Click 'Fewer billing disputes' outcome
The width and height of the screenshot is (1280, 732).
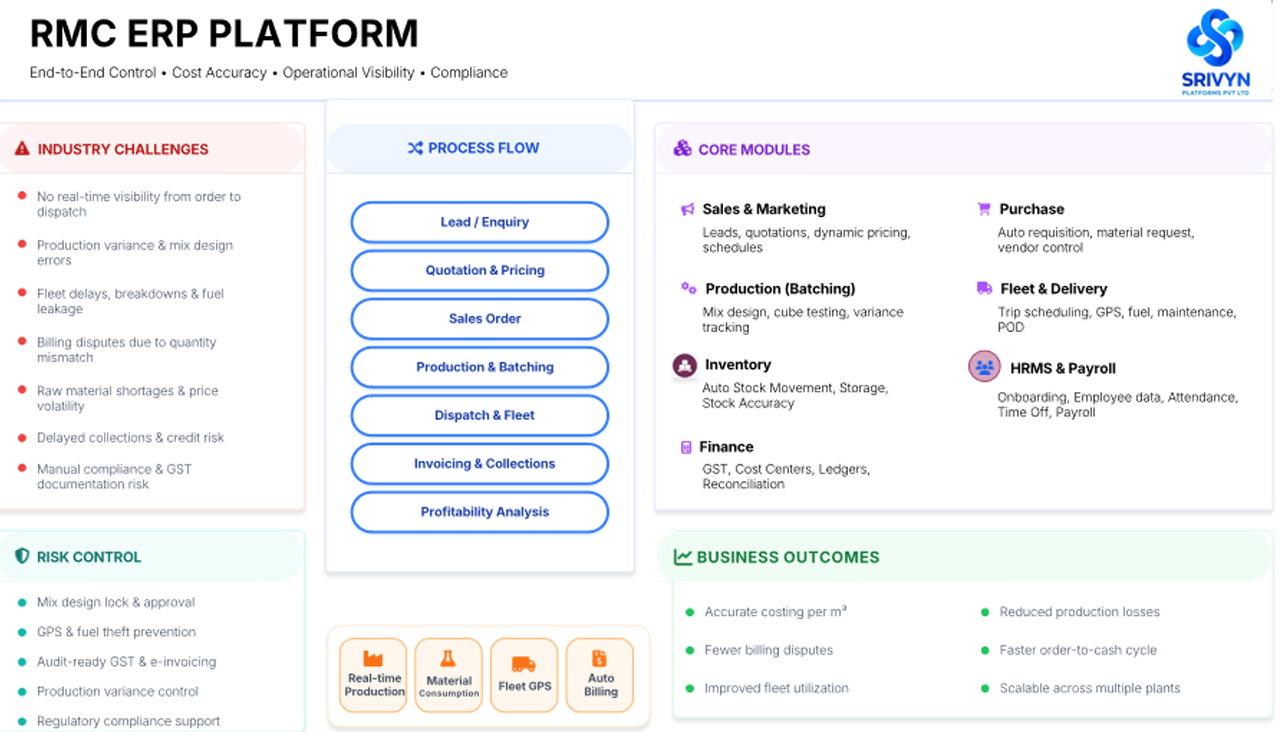pyautogui.click(x=769, y=650)
